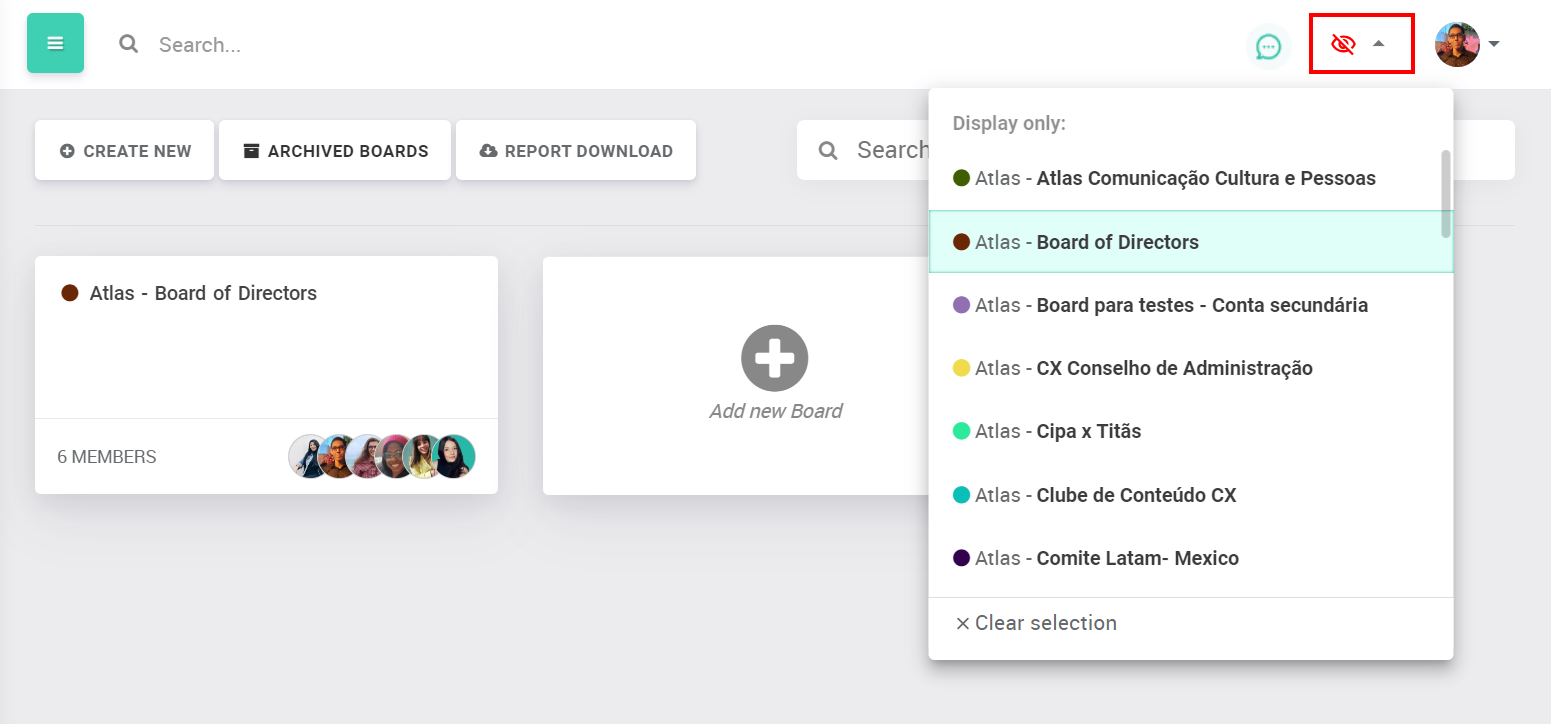Image resolution: width=1551 pixels, height=724 pixels.
Task: Expand the user account menu arrow
Action: [1494, 44]
